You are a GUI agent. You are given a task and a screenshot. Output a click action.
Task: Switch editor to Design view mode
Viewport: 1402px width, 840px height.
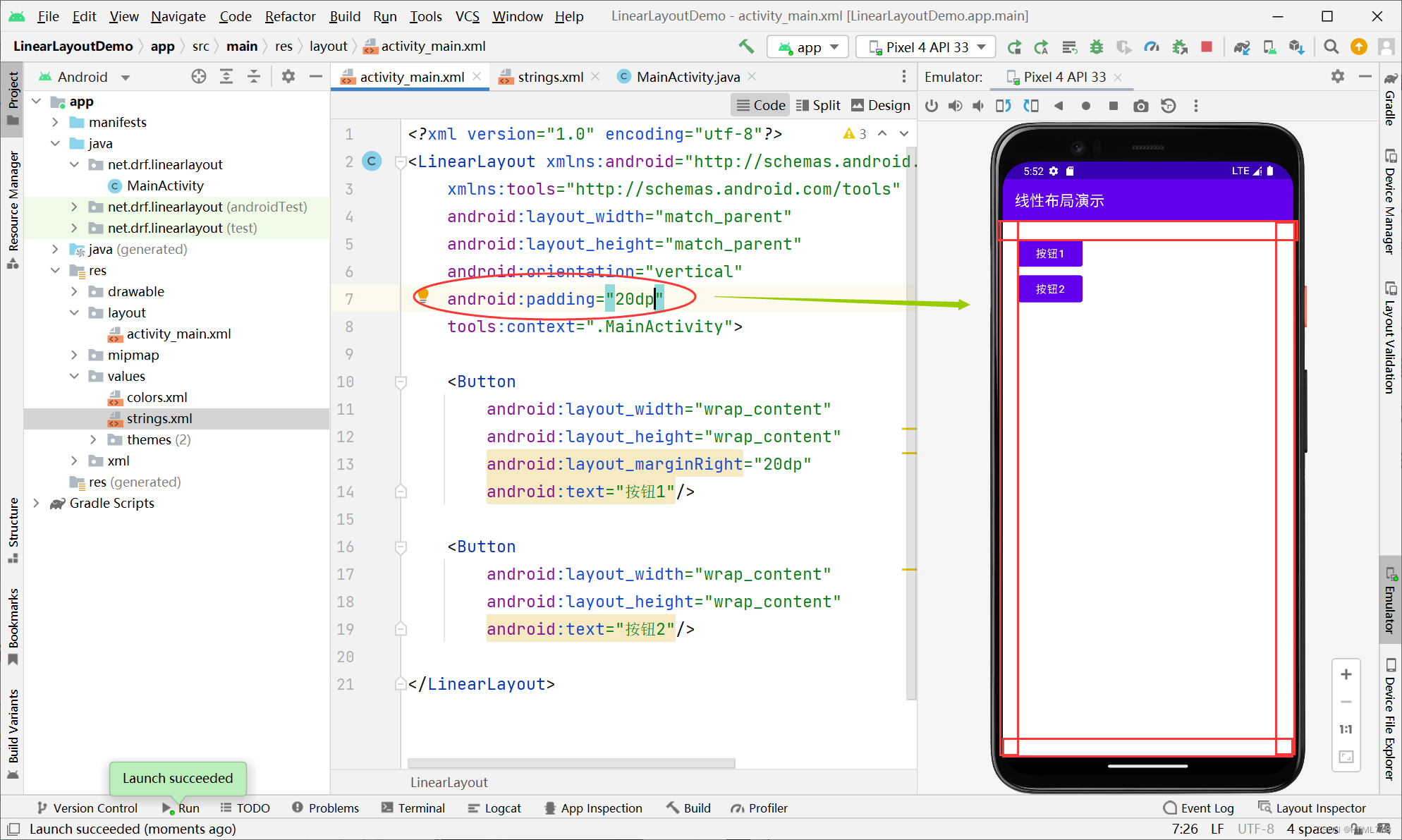pyautogui.click(x=881, y=105)
